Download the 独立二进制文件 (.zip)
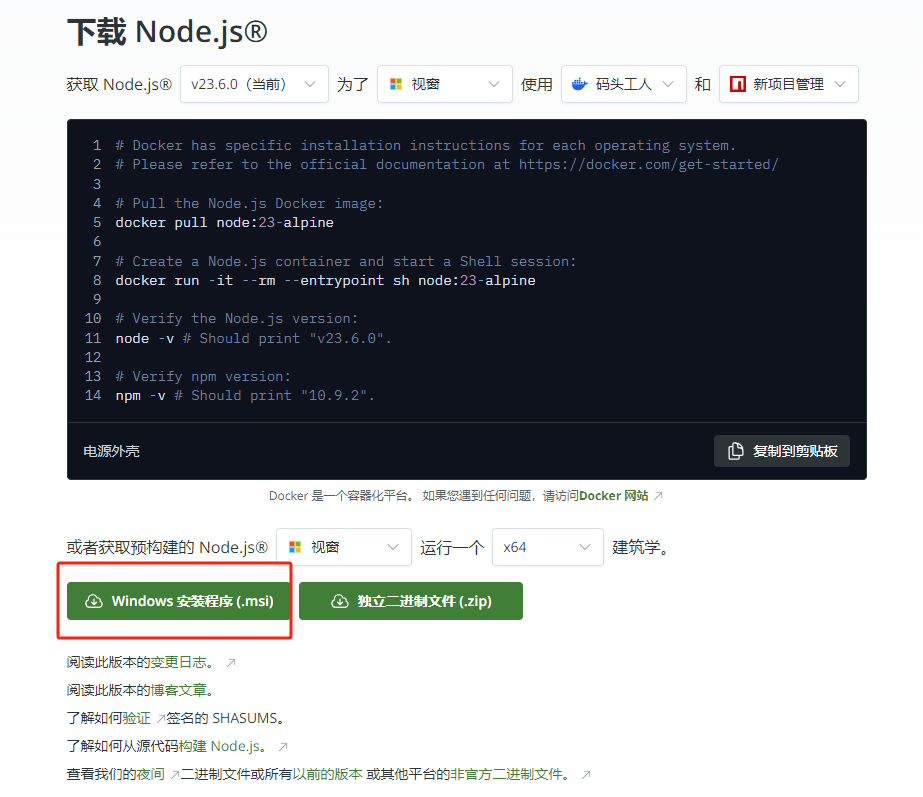The image size is (923, 797). tap(411, 601)
